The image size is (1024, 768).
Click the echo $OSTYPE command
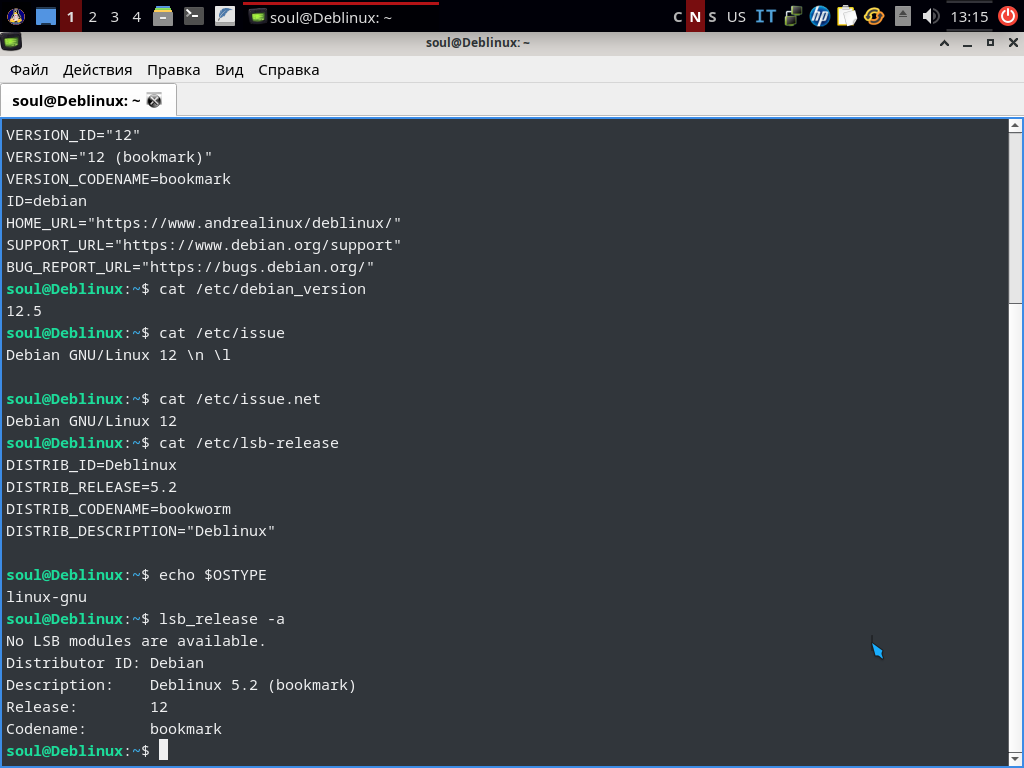coord(213,575)
